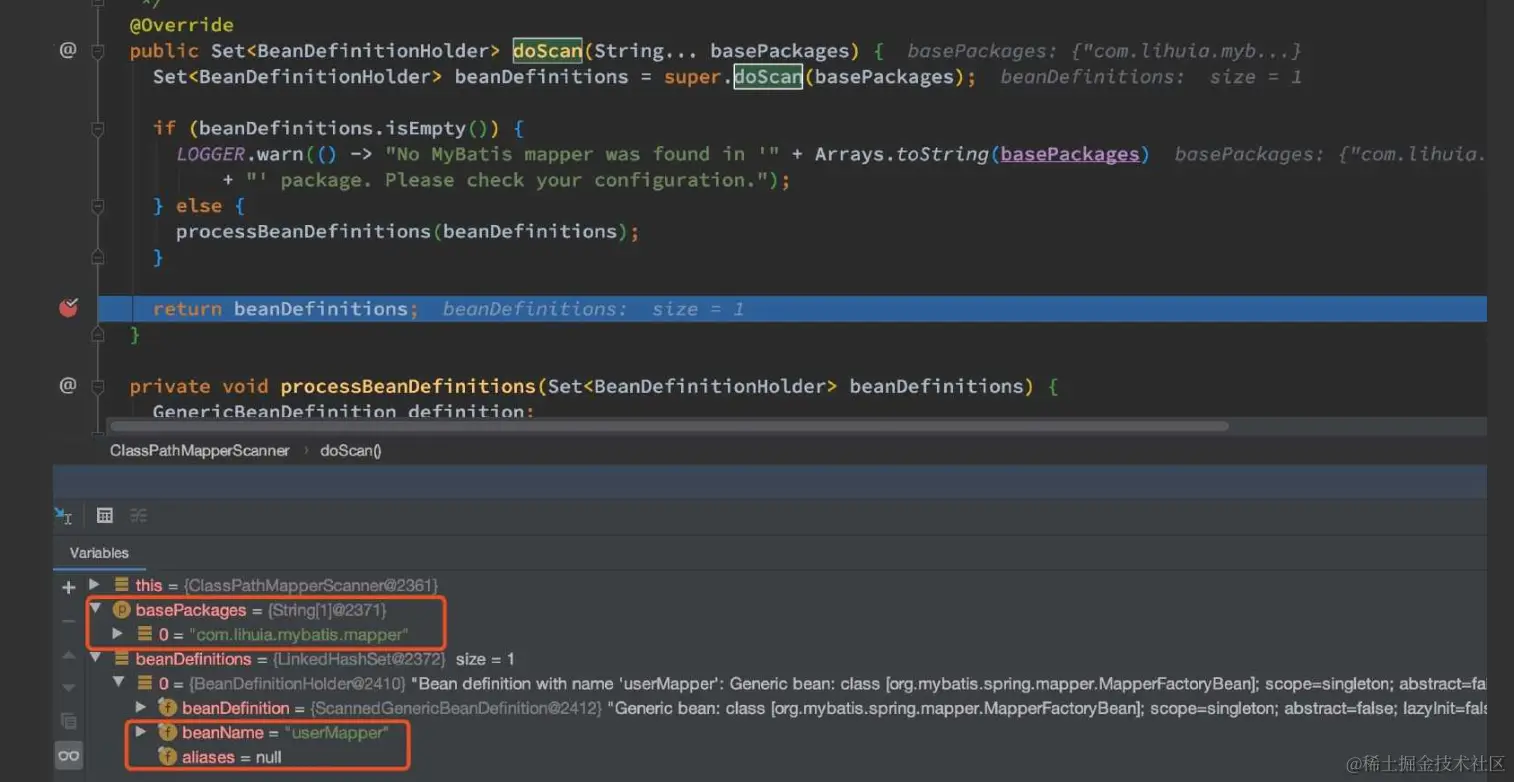
Task: Click the ClassPathMapperScanner breadcrumb
Action: (199, 451)
